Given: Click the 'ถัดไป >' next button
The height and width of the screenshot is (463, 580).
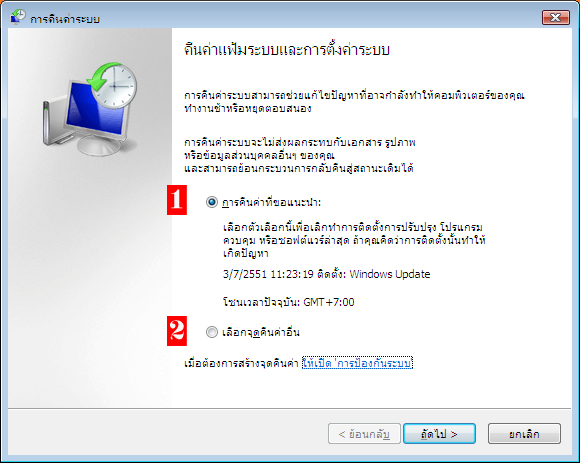Looking at the screenshot, I should pos(439,433).
